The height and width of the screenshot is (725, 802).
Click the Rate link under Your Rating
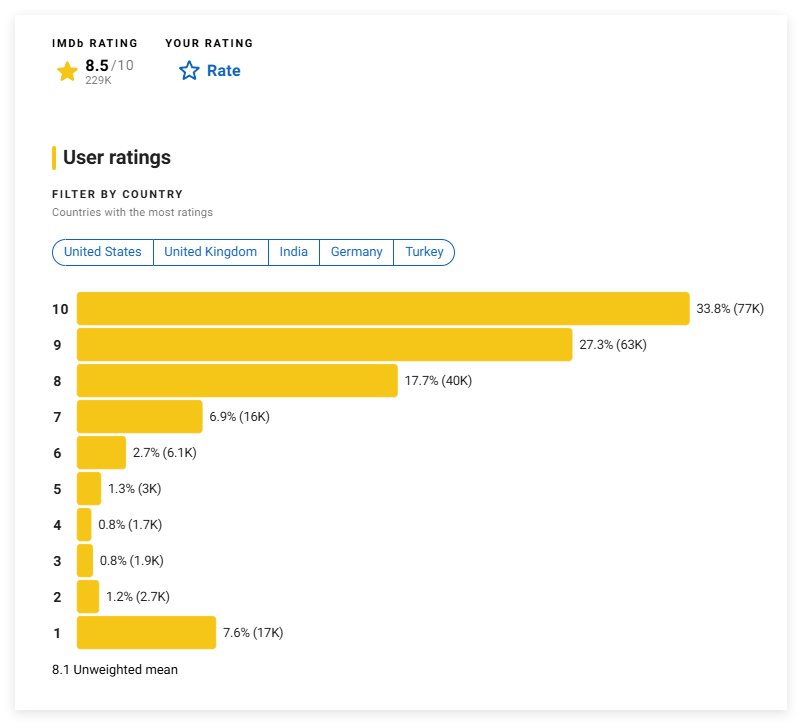click(224, 71)
